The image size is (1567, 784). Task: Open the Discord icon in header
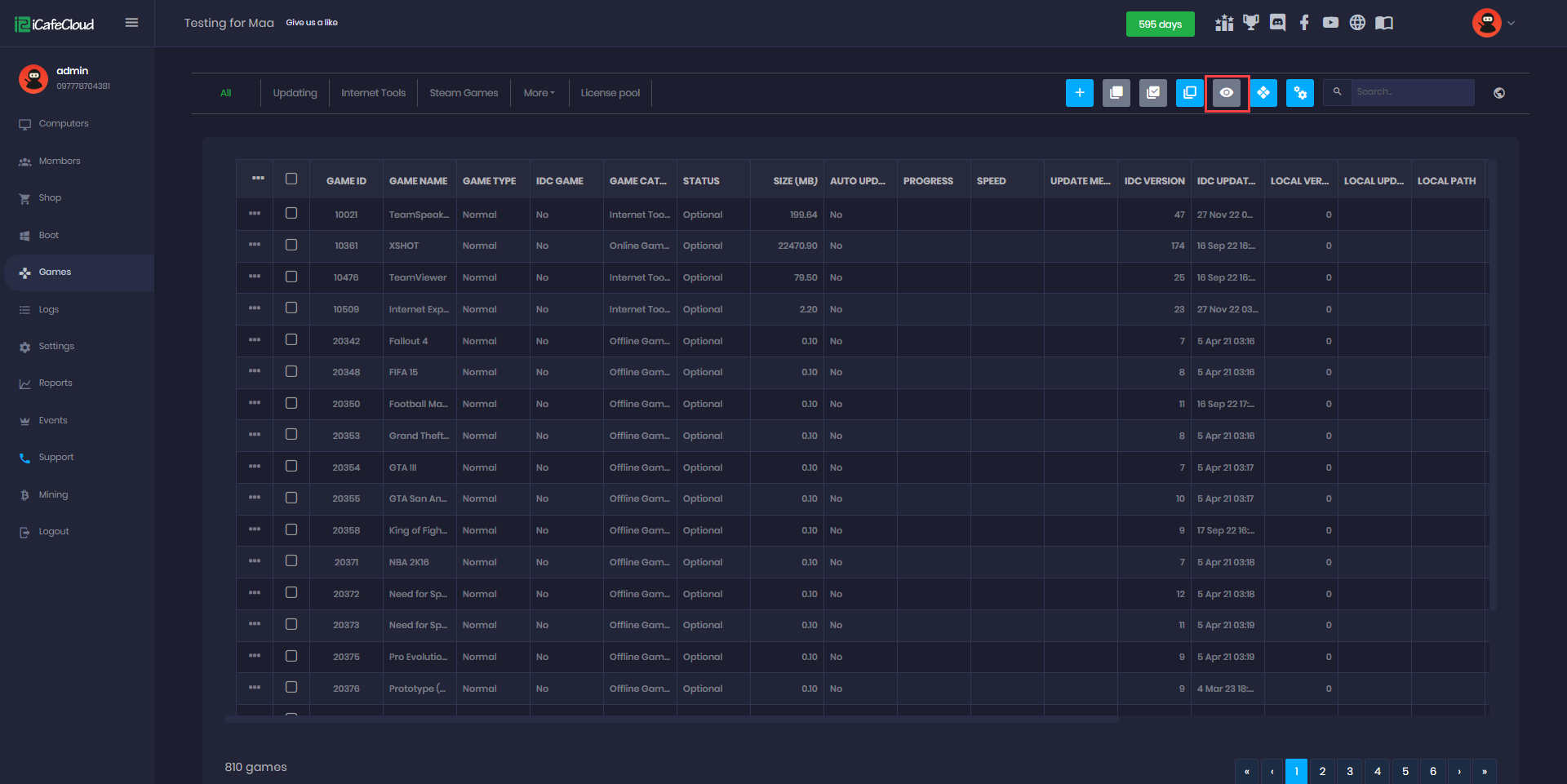pos(1277,23)
